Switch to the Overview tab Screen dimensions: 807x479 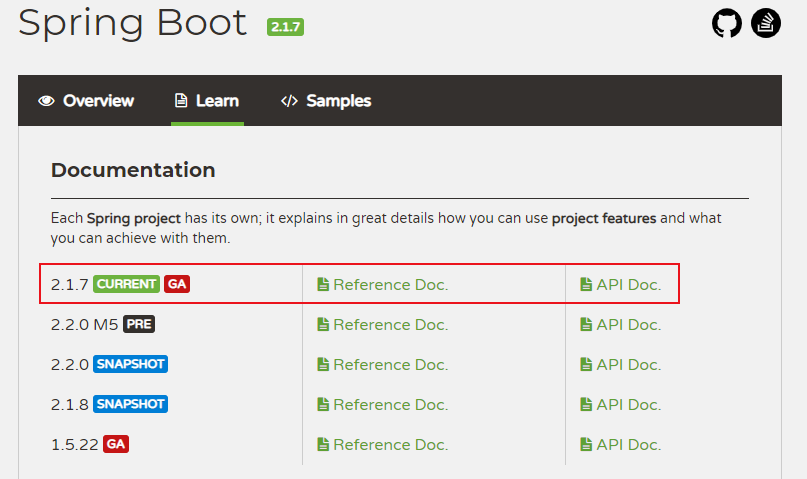click(x=86, y=101)
